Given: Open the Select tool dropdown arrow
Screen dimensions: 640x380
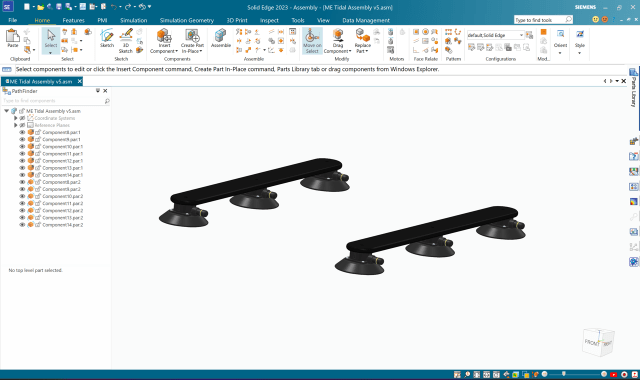Looking at the screenshot, I should [51, 53].
